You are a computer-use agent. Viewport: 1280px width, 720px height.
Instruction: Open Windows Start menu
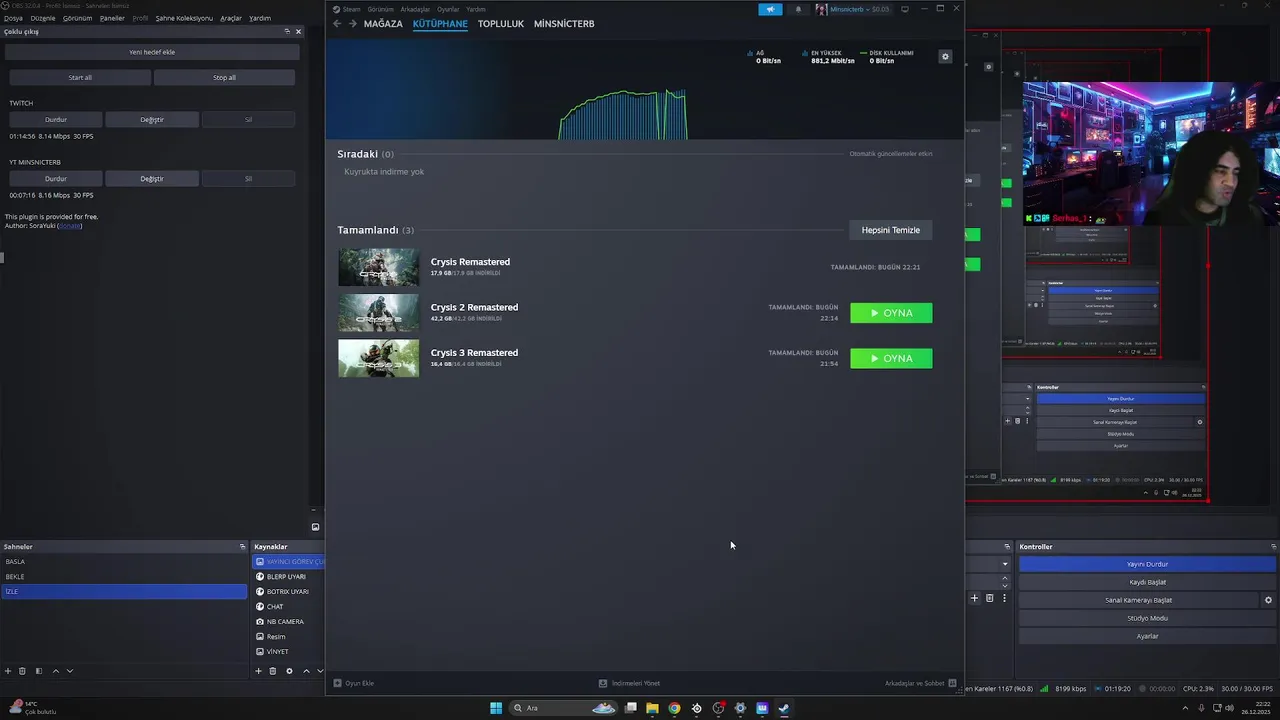496,708
